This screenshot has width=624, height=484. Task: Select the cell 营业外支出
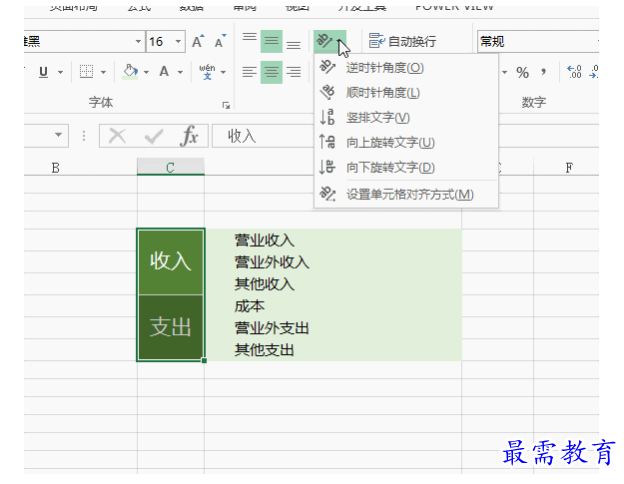(333, 328)
